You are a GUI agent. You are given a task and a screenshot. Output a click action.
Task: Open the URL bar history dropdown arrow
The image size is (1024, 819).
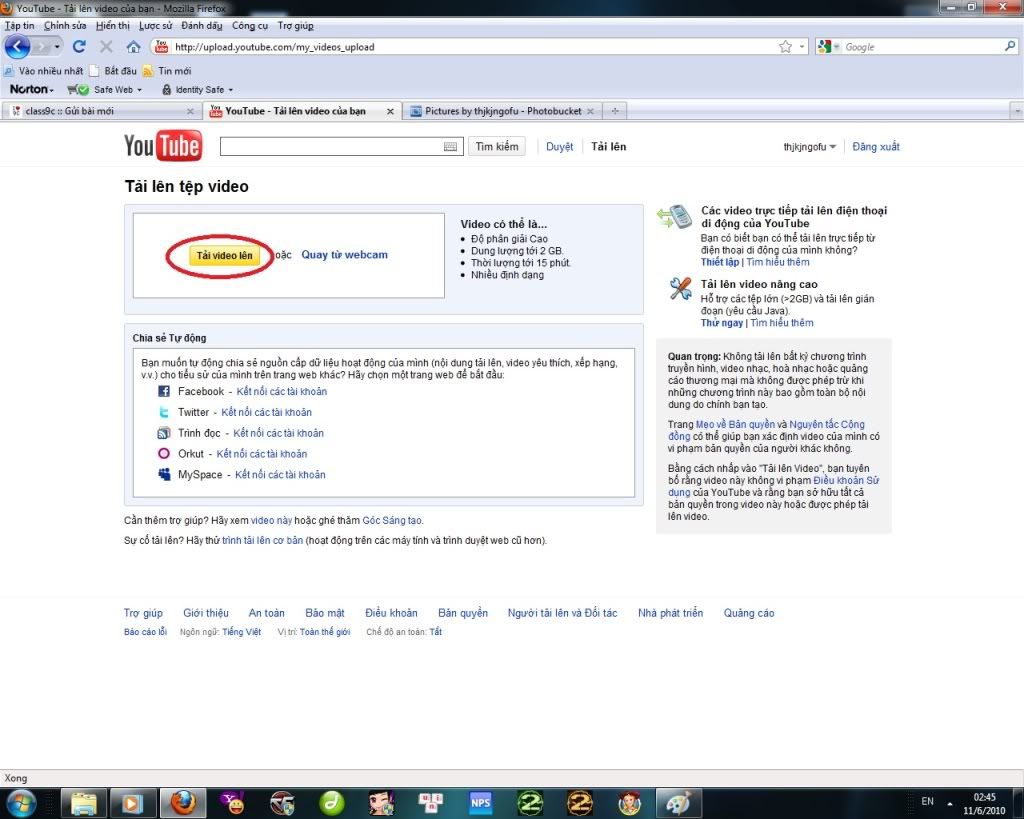point(802,47)
